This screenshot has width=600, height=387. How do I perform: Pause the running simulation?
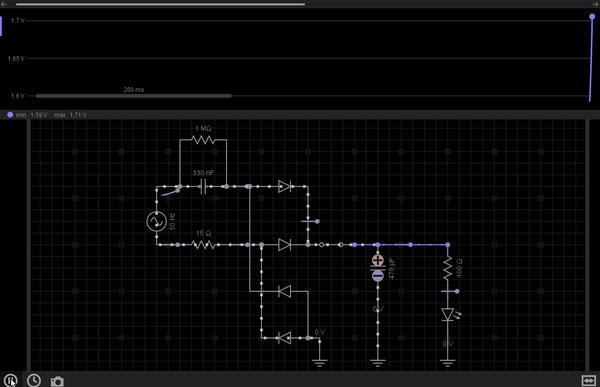click(x=10, y=380)
